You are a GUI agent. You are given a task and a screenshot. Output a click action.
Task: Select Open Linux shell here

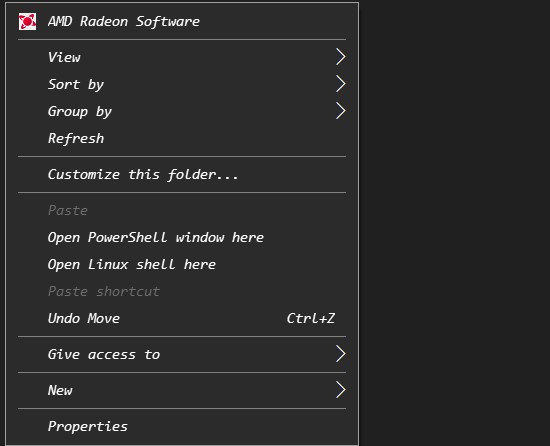[x=182, y=264]
